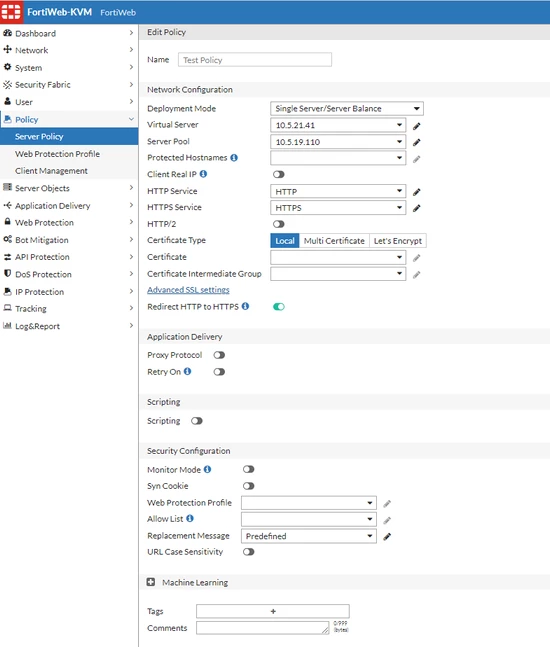Click the Comments text box

[x=262, y=628]
